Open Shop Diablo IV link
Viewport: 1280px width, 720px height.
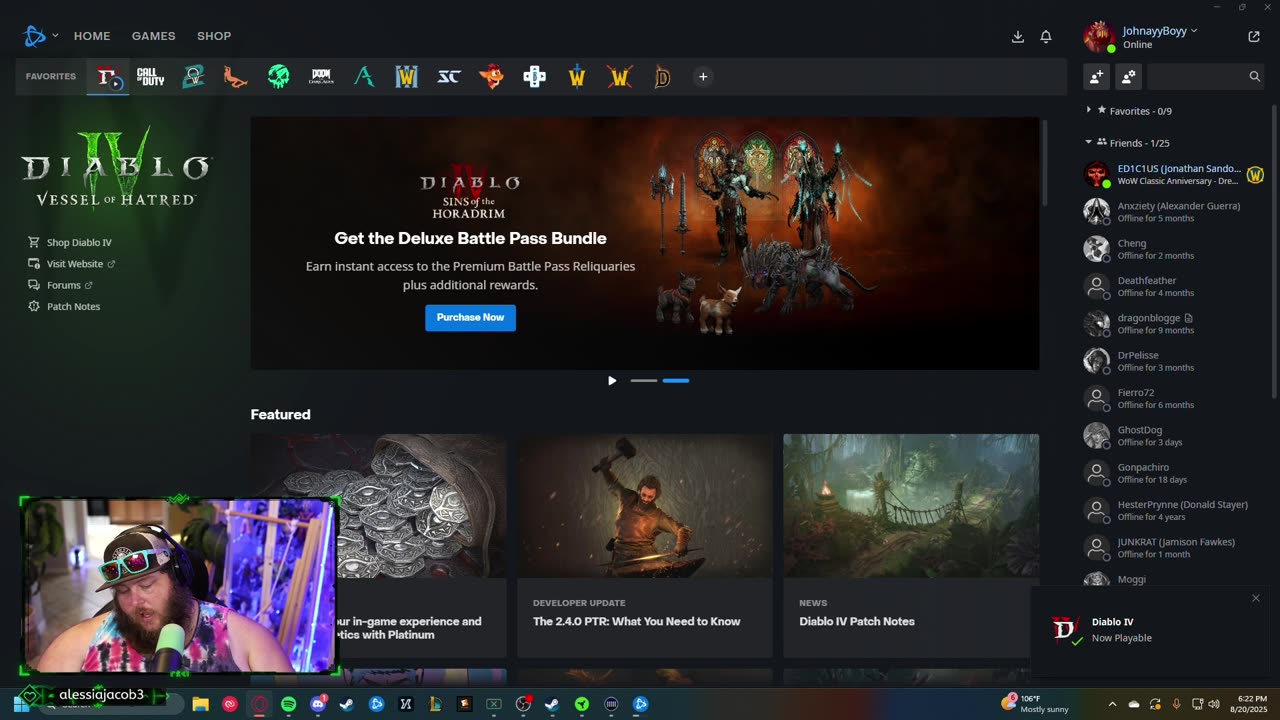click(70, 243)
